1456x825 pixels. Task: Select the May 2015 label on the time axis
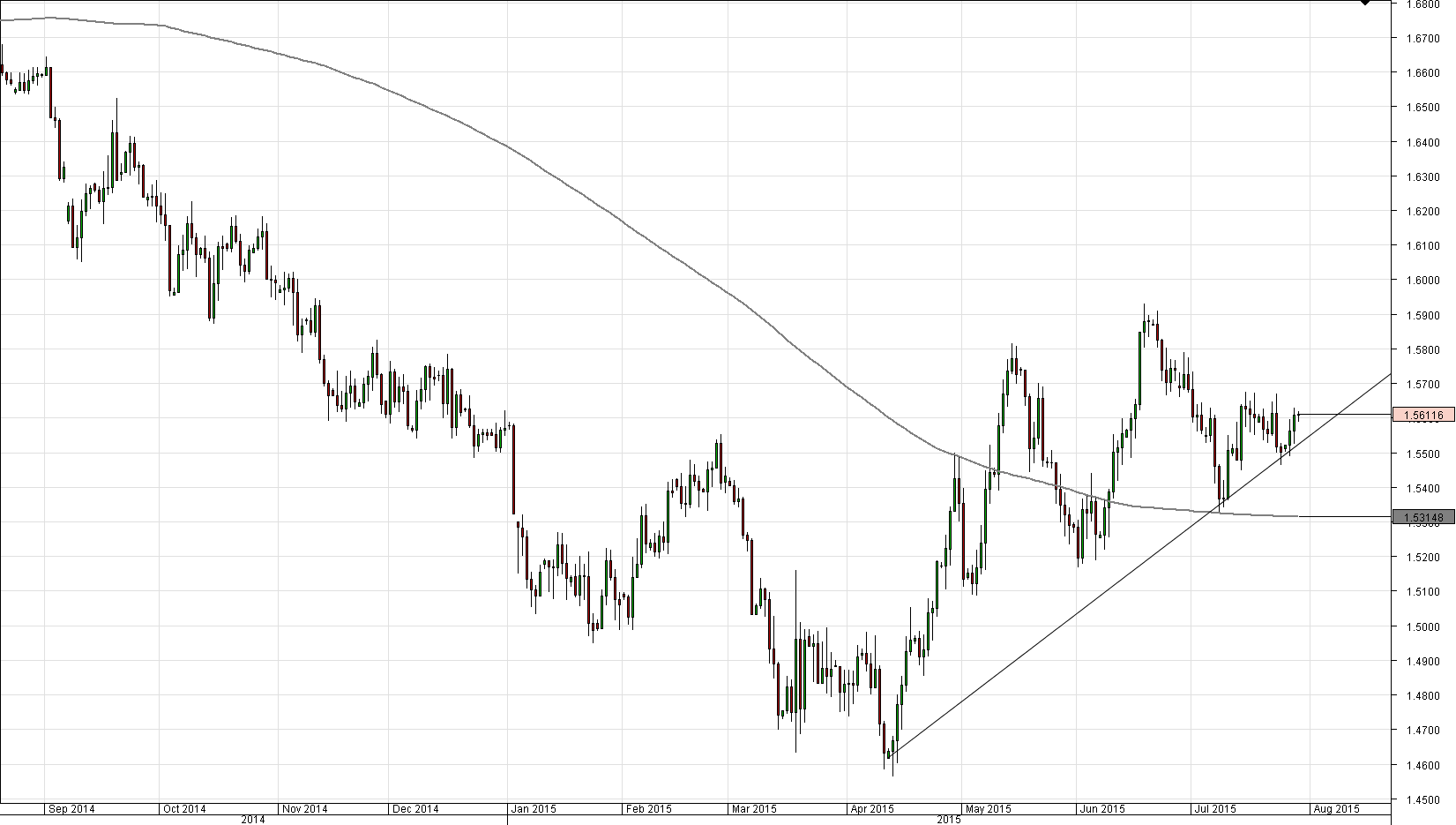(989, 808)
